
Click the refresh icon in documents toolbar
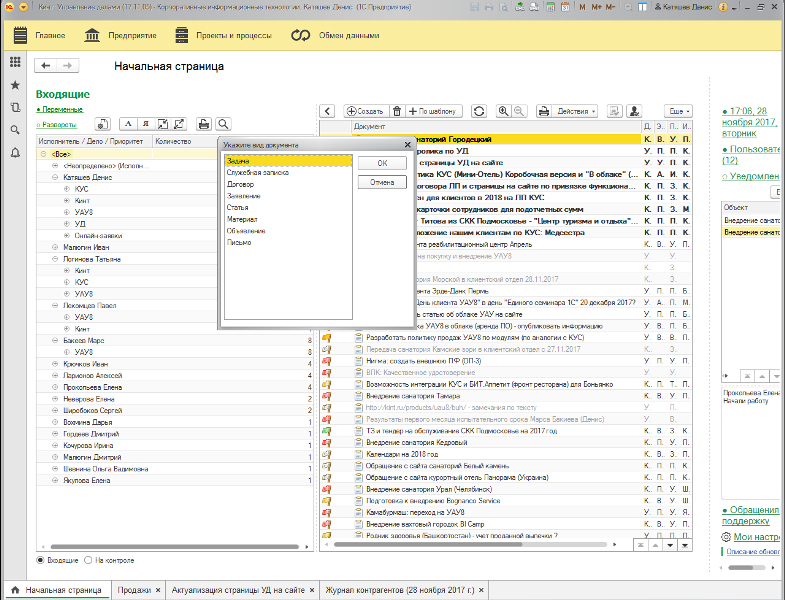pos(479,111)
